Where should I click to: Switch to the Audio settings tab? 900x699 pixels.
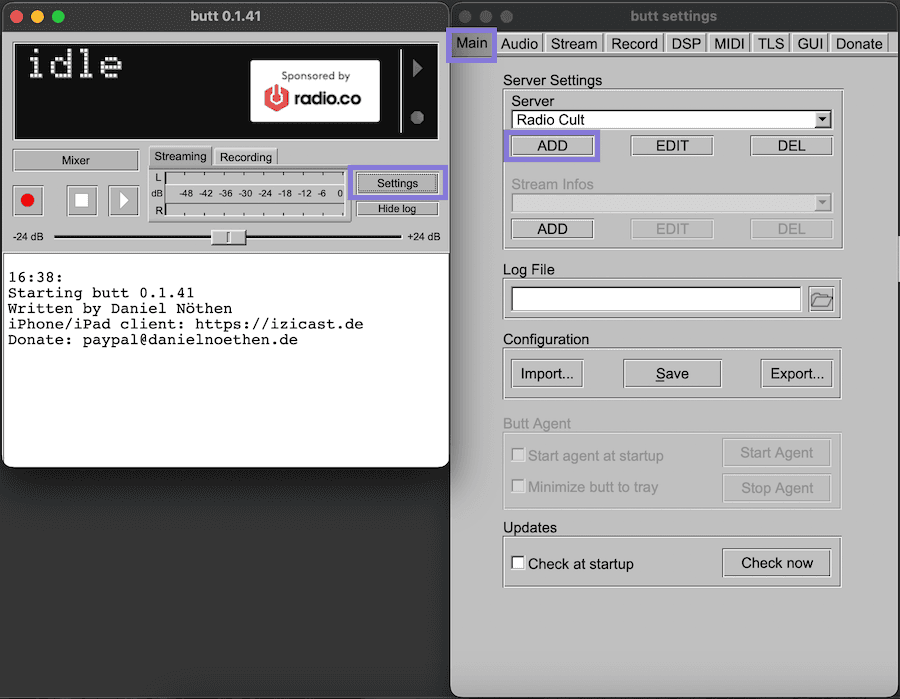coord(519,43)
